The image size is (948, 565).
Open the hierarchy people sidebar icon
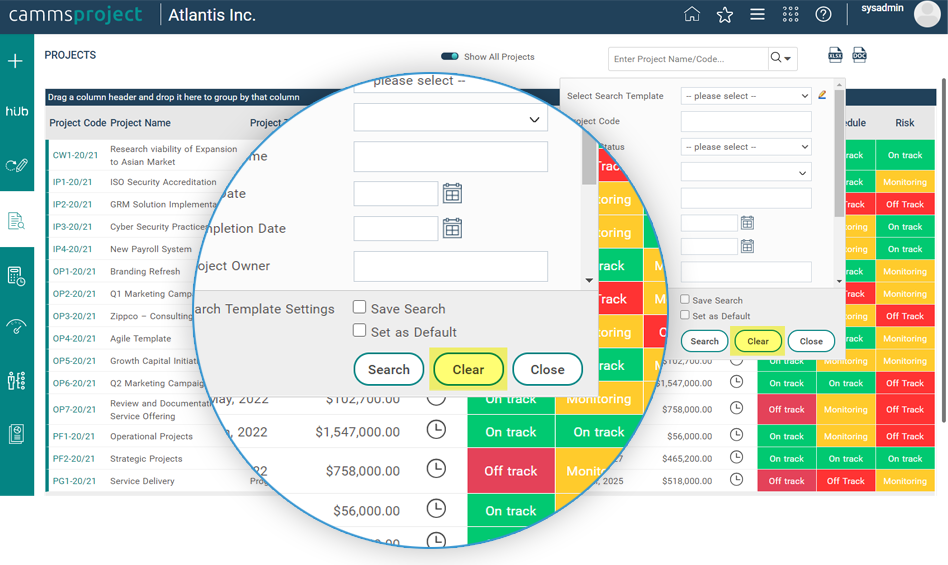16,381
